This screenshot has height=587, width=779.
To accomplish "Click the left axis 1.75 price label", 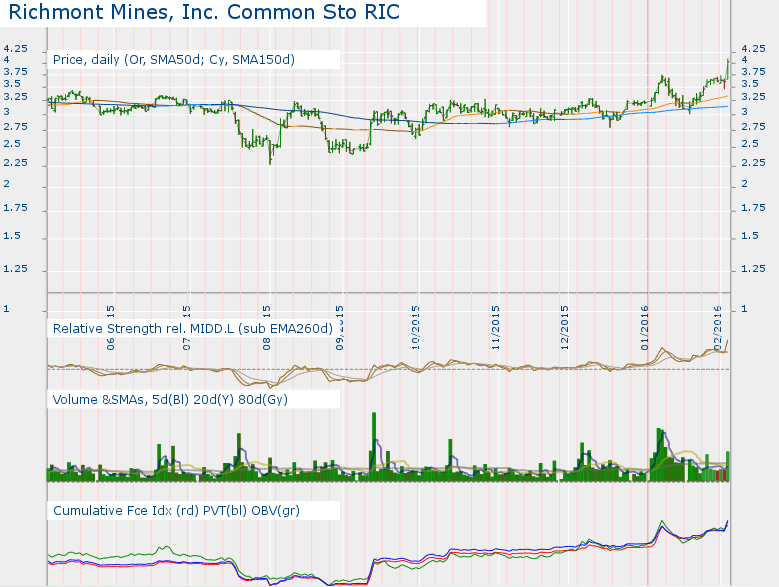I will pyautogui.click(x=15, y=208).
